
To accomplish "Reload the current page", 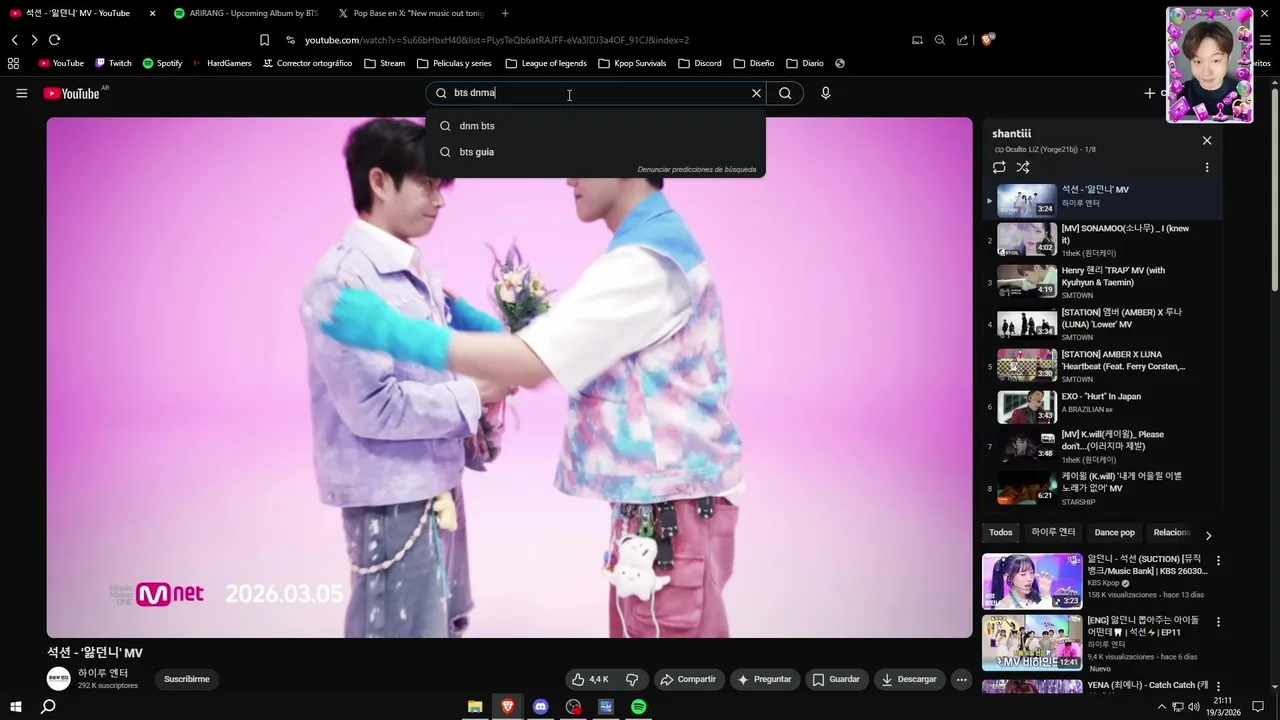I will [x=55, y=40].
